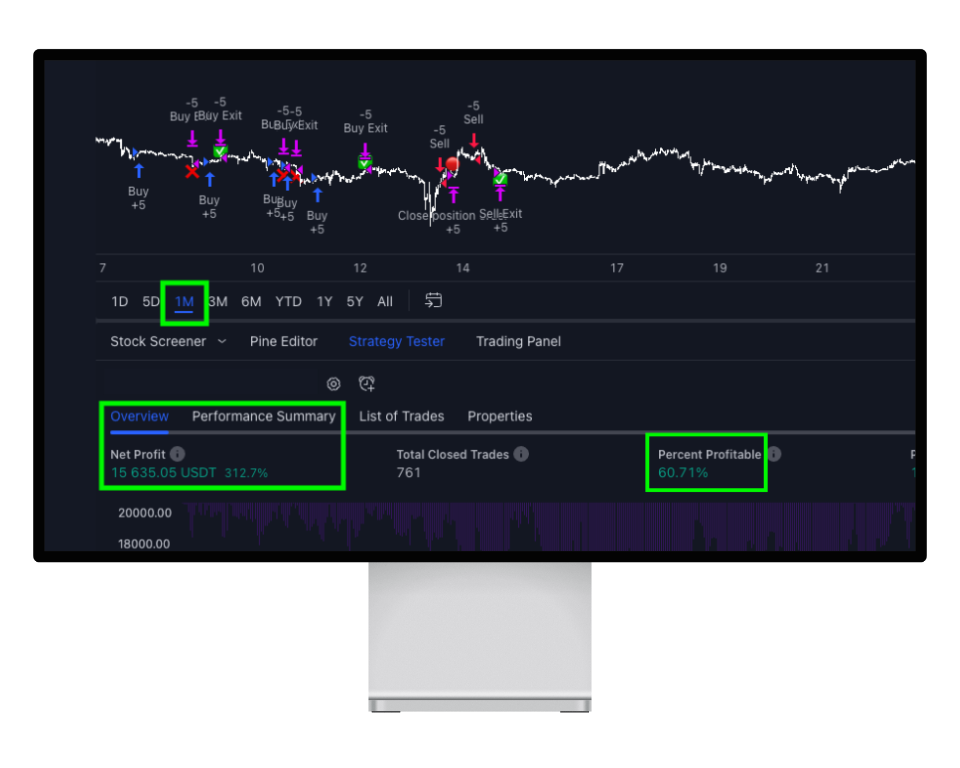Screen dimensions: 960x768
Task: Select the 1D timeframe
Action: [119, 301]
